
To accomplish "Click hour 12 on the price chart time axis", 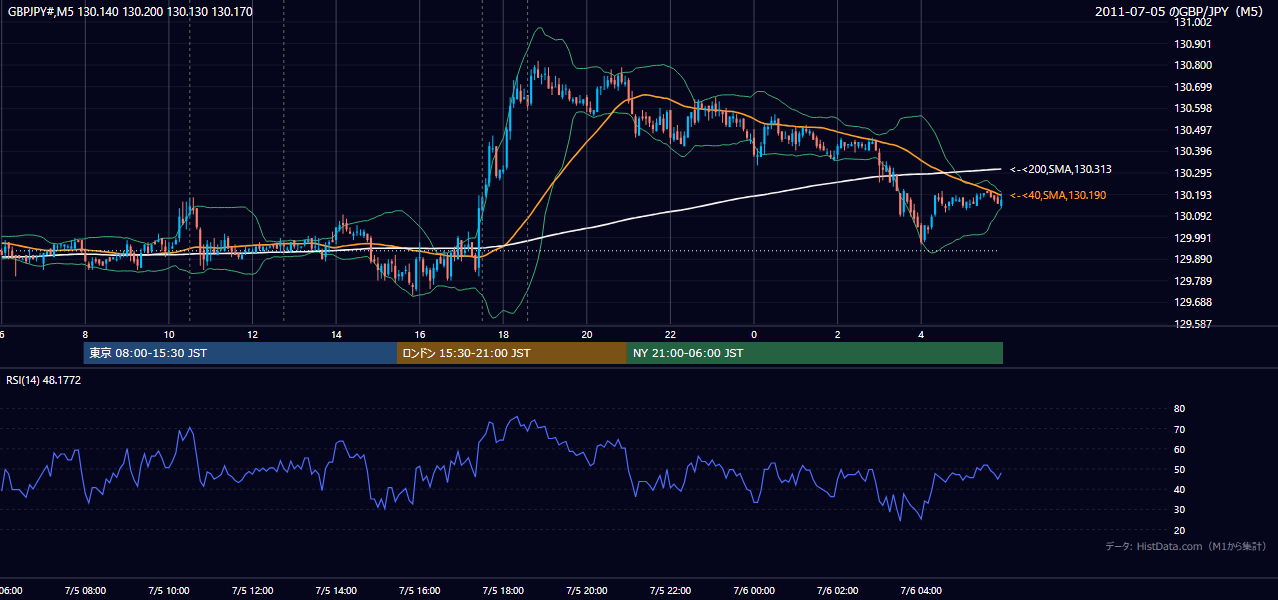I will 252,334.
